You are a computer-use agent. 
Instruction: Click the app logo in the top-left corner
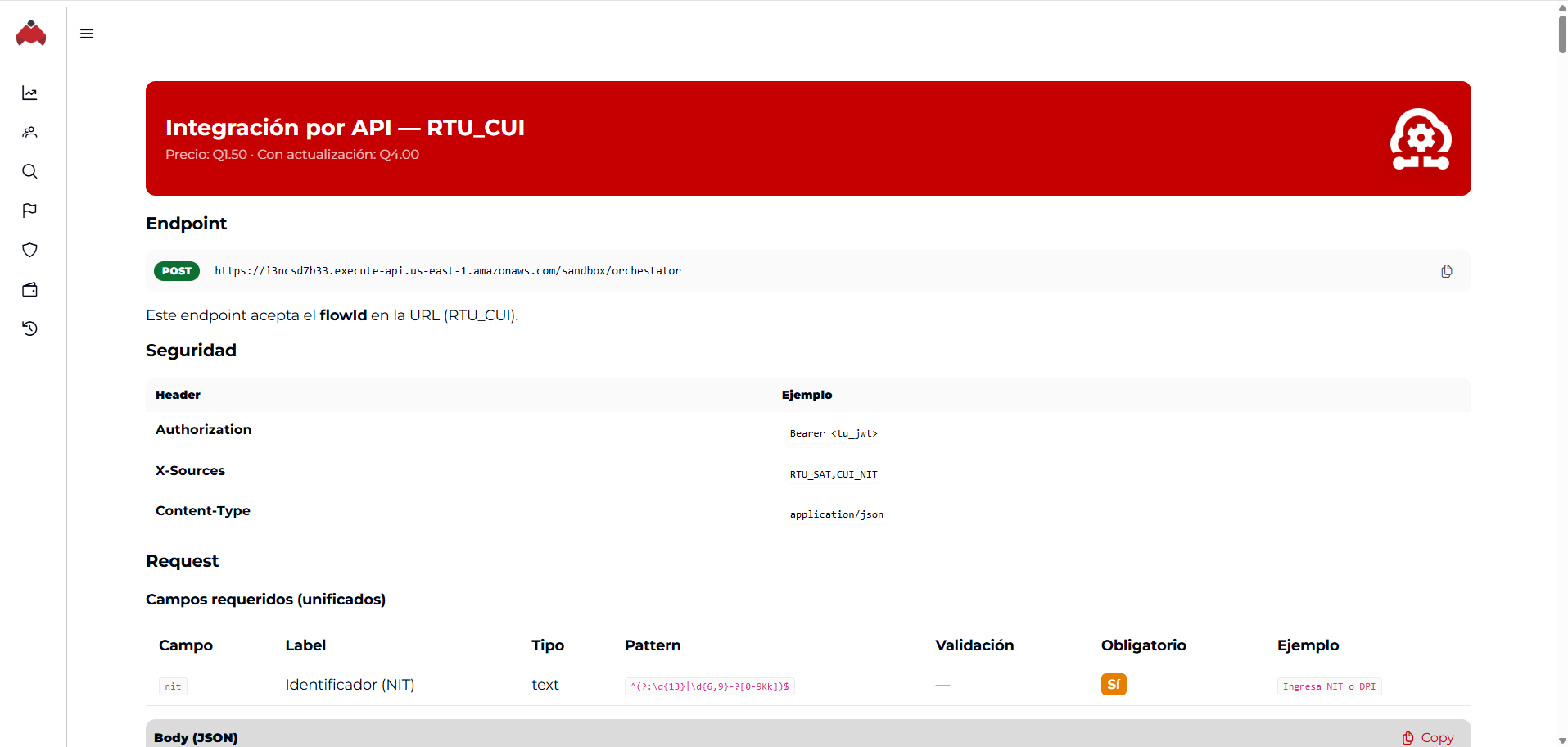tap(31, 34)
